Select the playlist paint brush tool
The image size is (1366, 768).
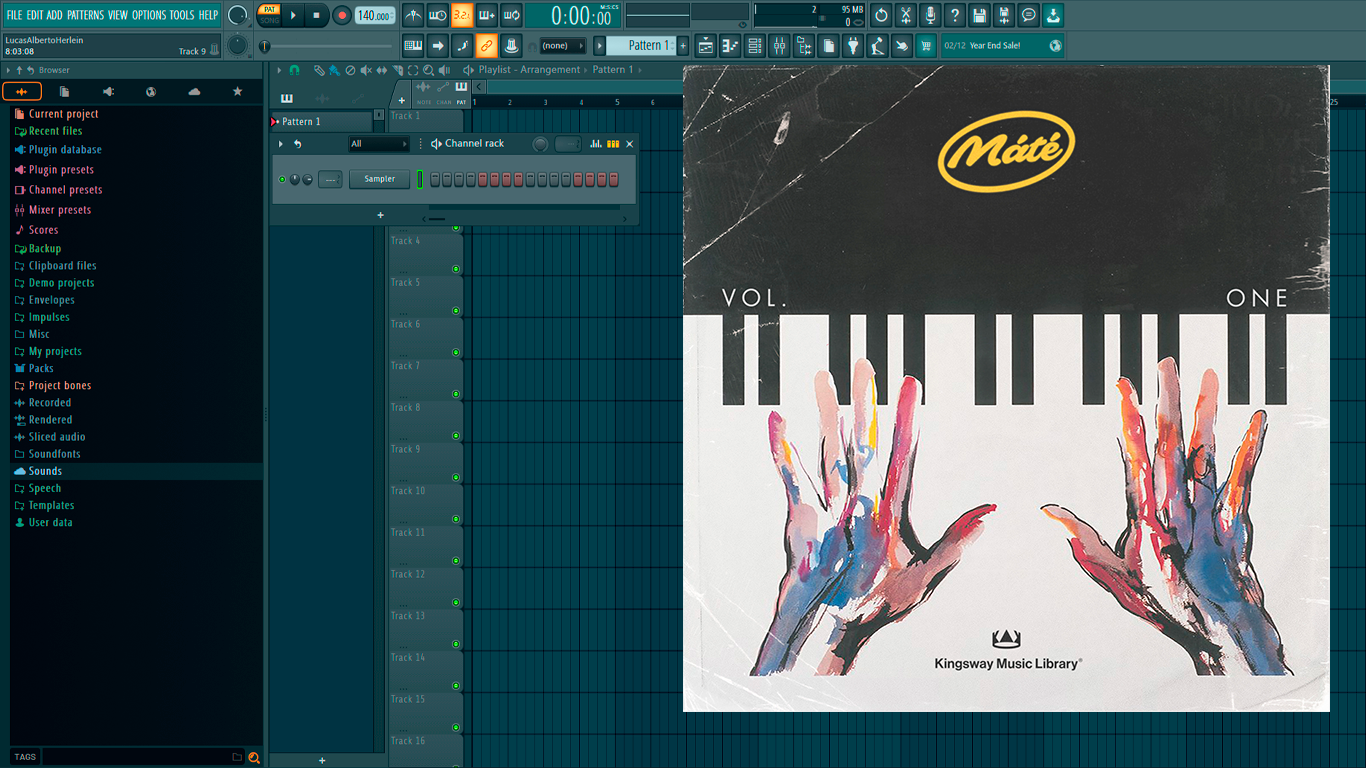(x=333, y=70)
